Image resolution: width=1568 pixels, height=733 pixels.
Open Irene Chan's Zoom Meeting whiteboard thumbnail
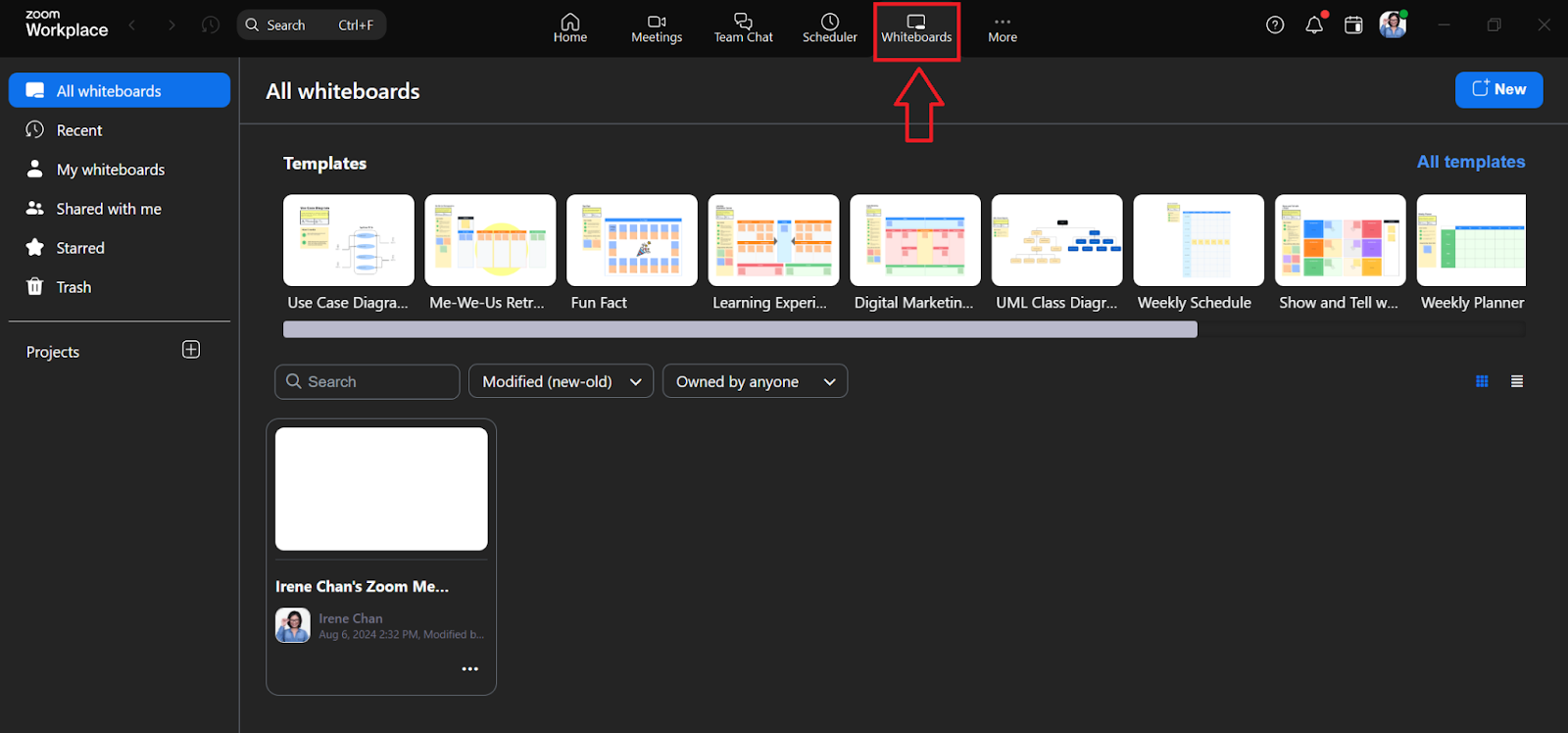pos(381,488)
